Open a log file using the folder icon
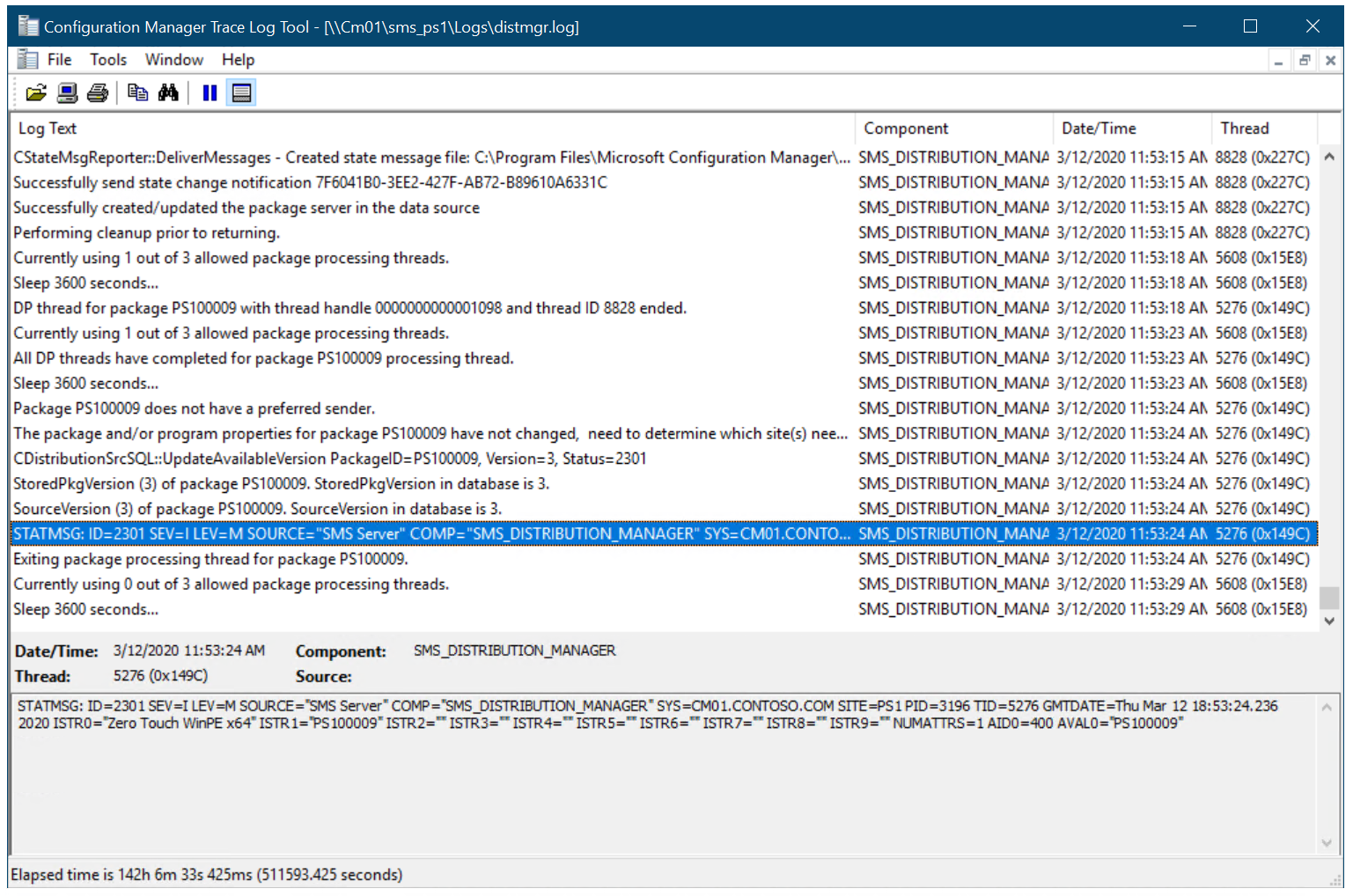 coord(36,92)
